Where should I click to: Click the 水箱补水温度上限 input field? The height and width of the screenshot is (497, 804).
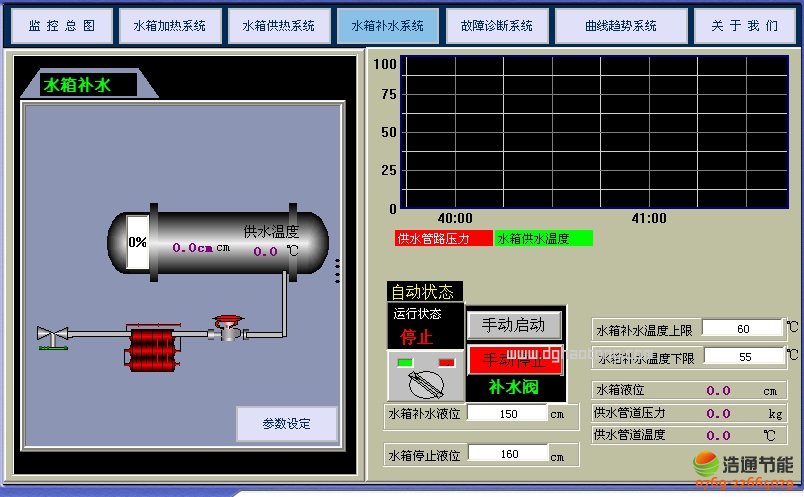click(742, 328)
